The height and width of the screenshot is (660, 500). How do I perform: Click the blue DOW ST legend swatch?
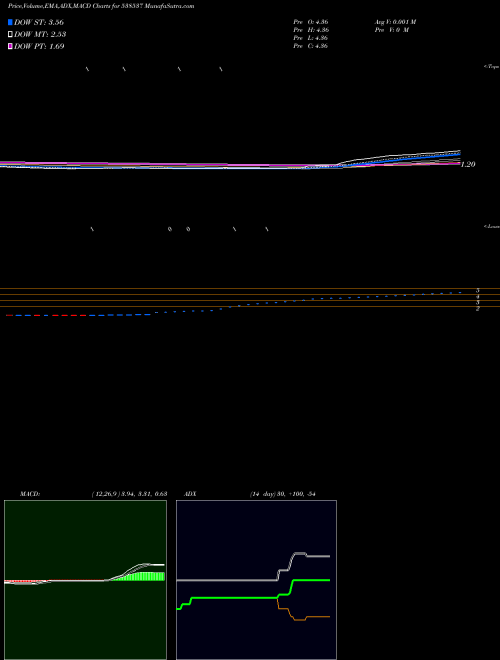[x=10, y=22]
